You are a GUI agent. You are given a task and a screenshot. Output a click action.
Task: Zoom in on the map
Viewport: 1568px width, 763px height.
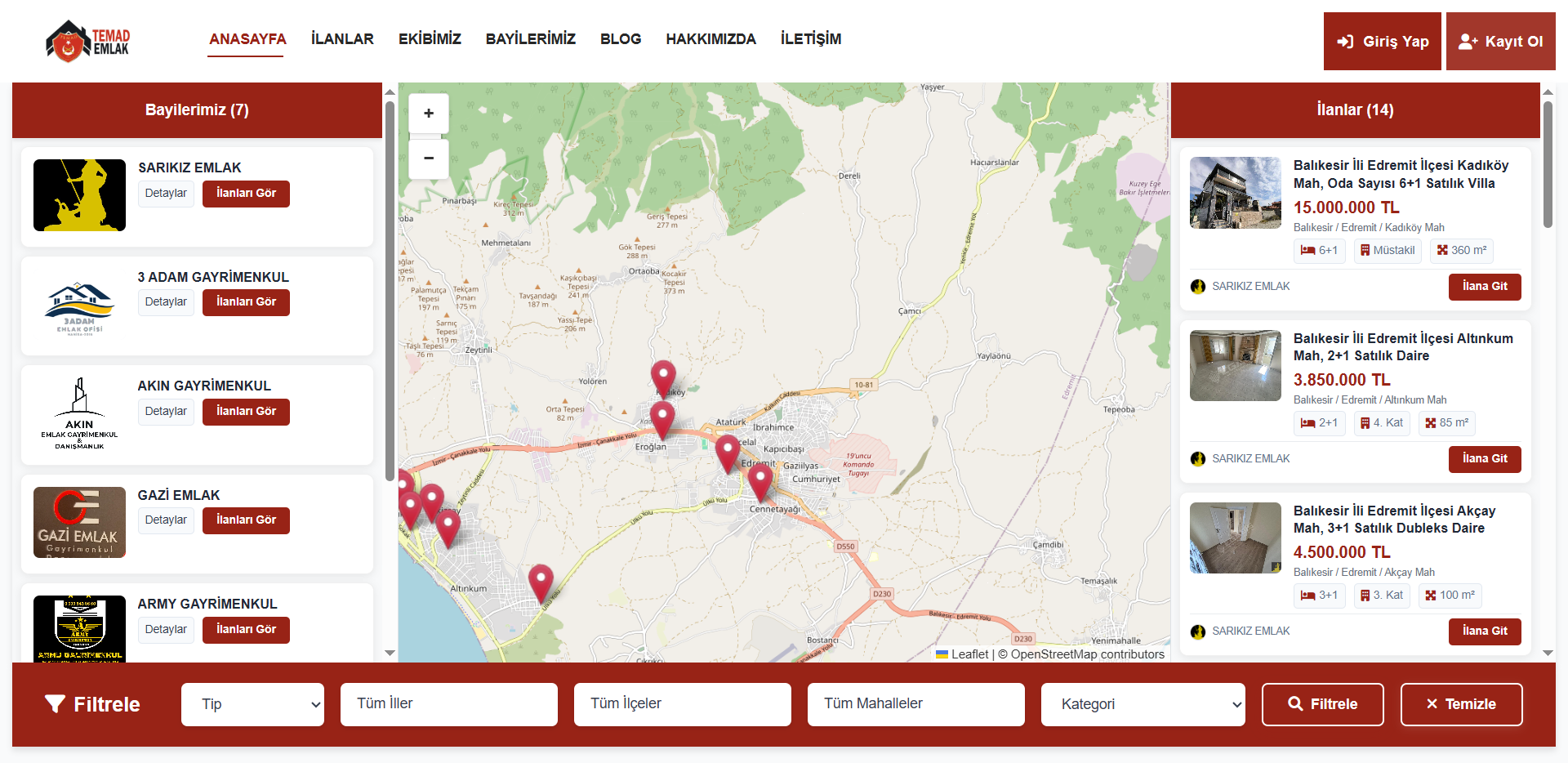(428, 114)
